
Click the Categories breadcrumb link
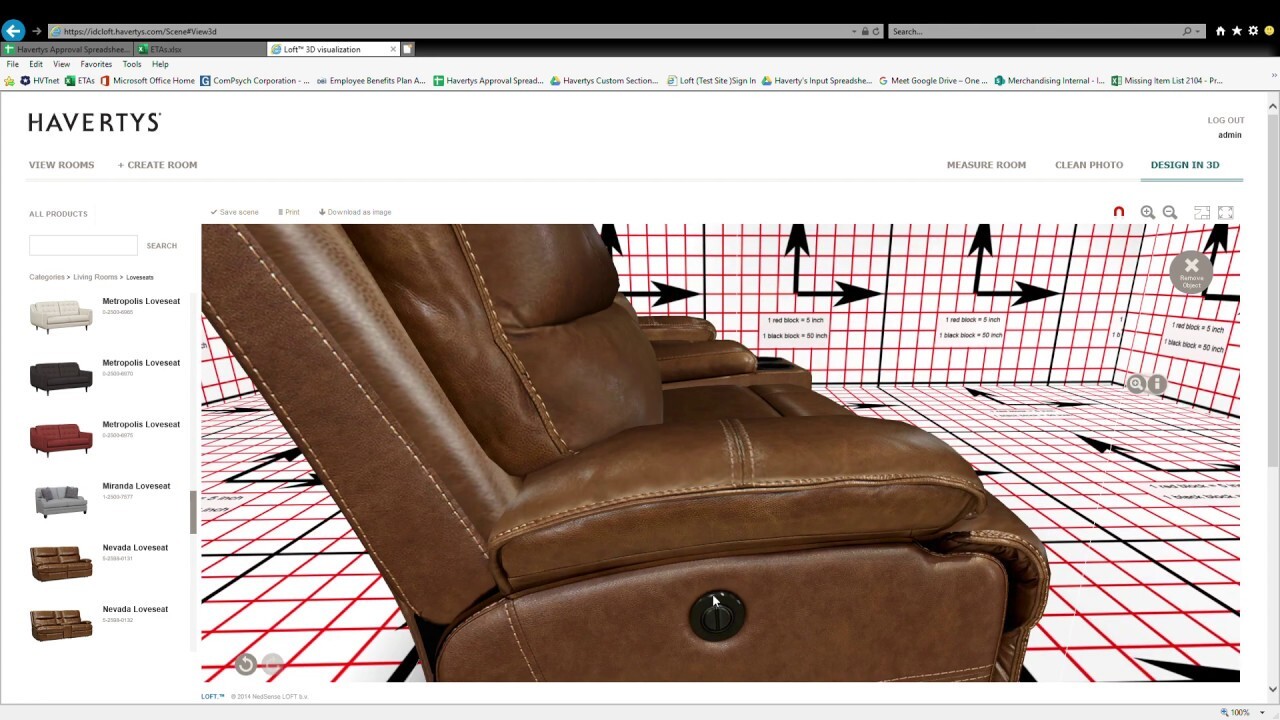47,277
